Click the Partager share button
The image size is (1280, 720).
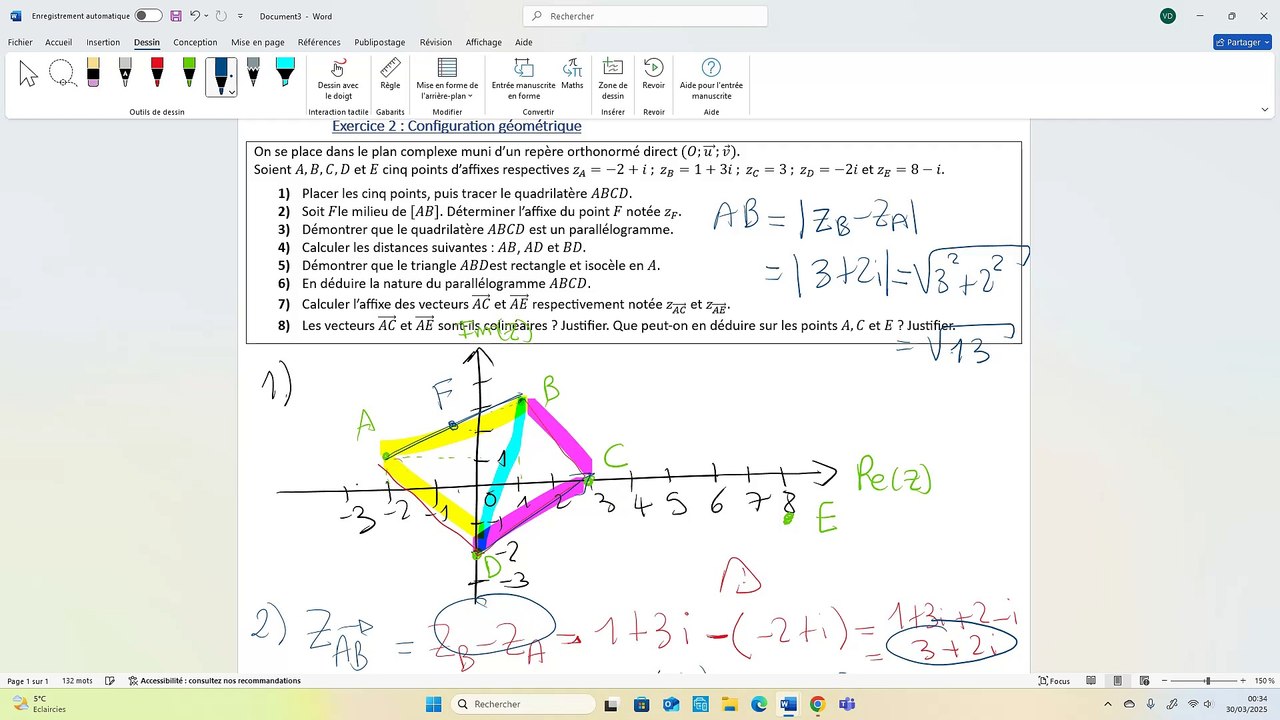click(x=1242, y=42)
